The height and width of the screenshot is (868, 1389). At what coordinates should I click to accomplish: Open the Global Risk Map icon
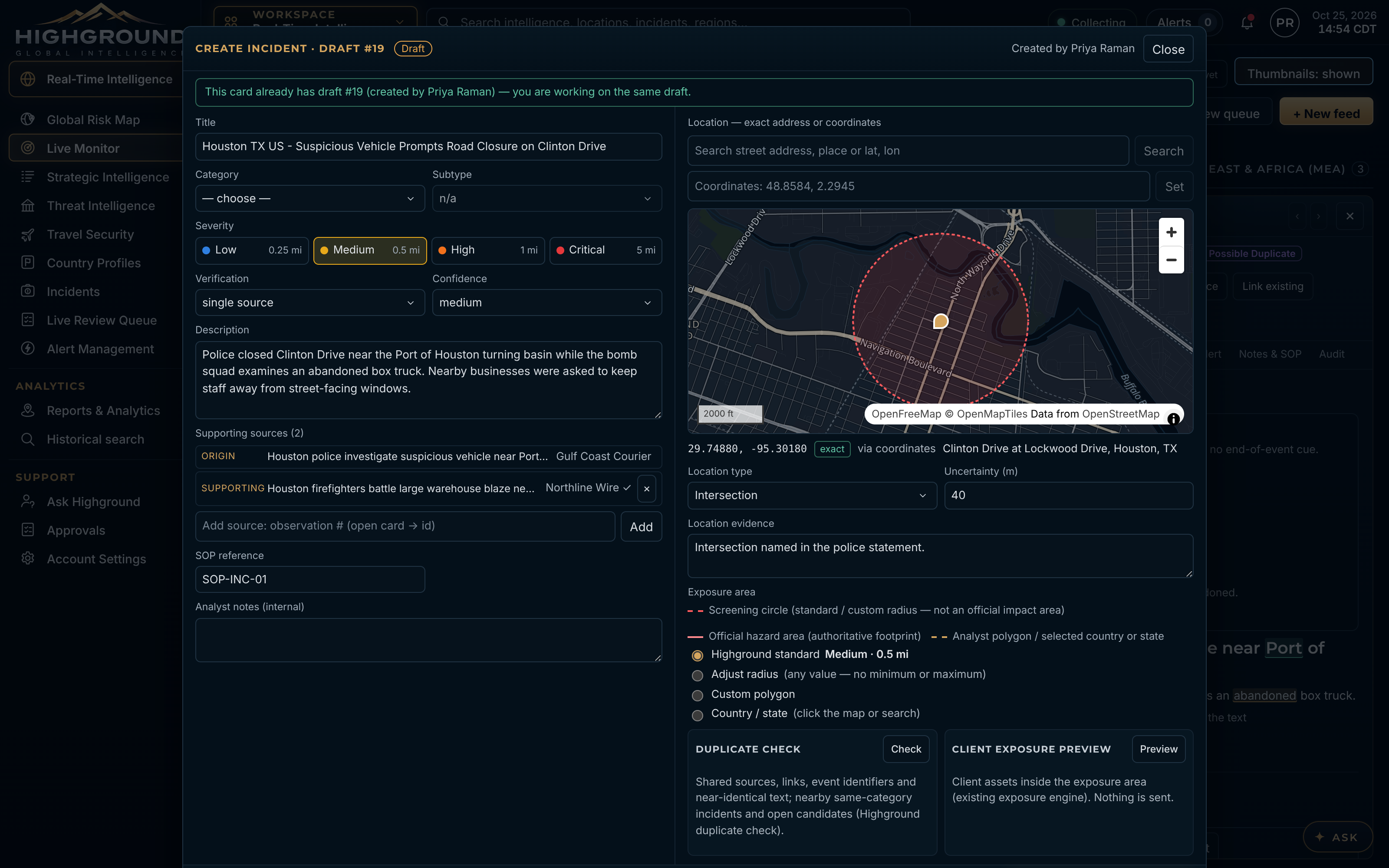pos(27,119)
